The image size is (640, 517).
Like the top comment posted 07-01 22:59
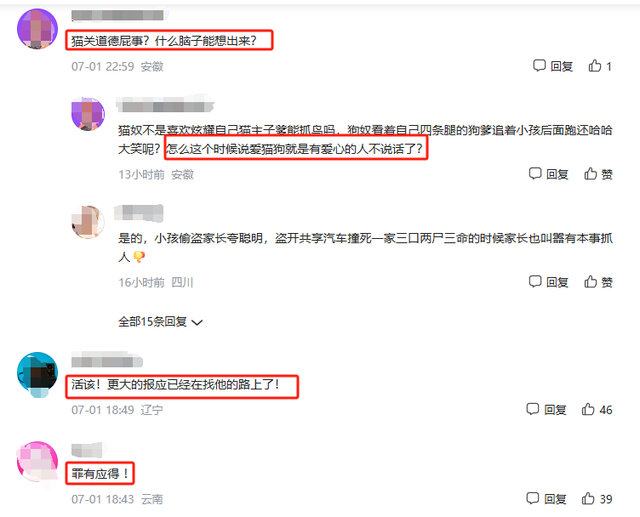[x=595, y=66]
